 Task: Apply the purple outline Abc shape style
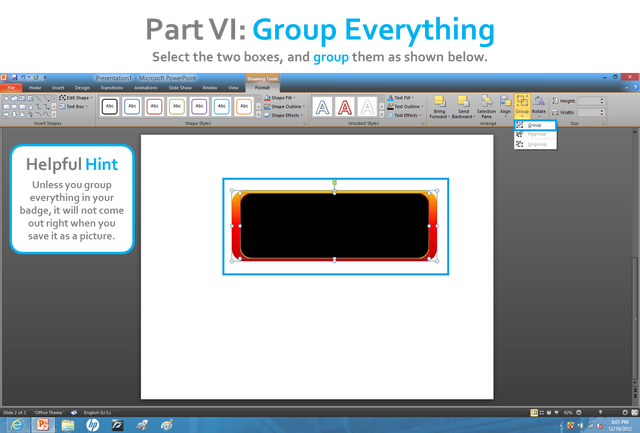[x=199, y=107]
